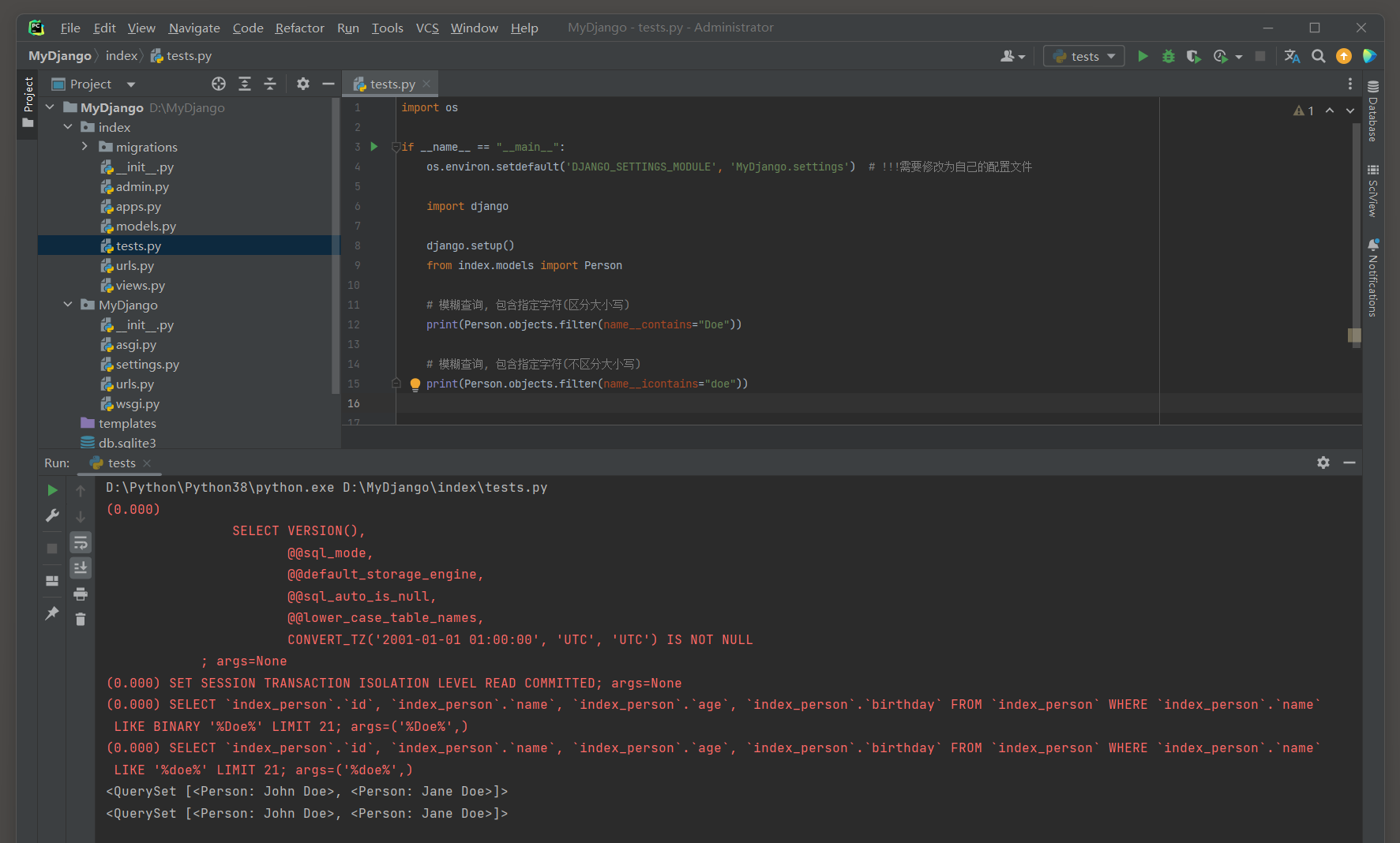Rerun tests from Run panel play icon
Image resolution: width=1400 pixels, height=843 pixels.
52,490
